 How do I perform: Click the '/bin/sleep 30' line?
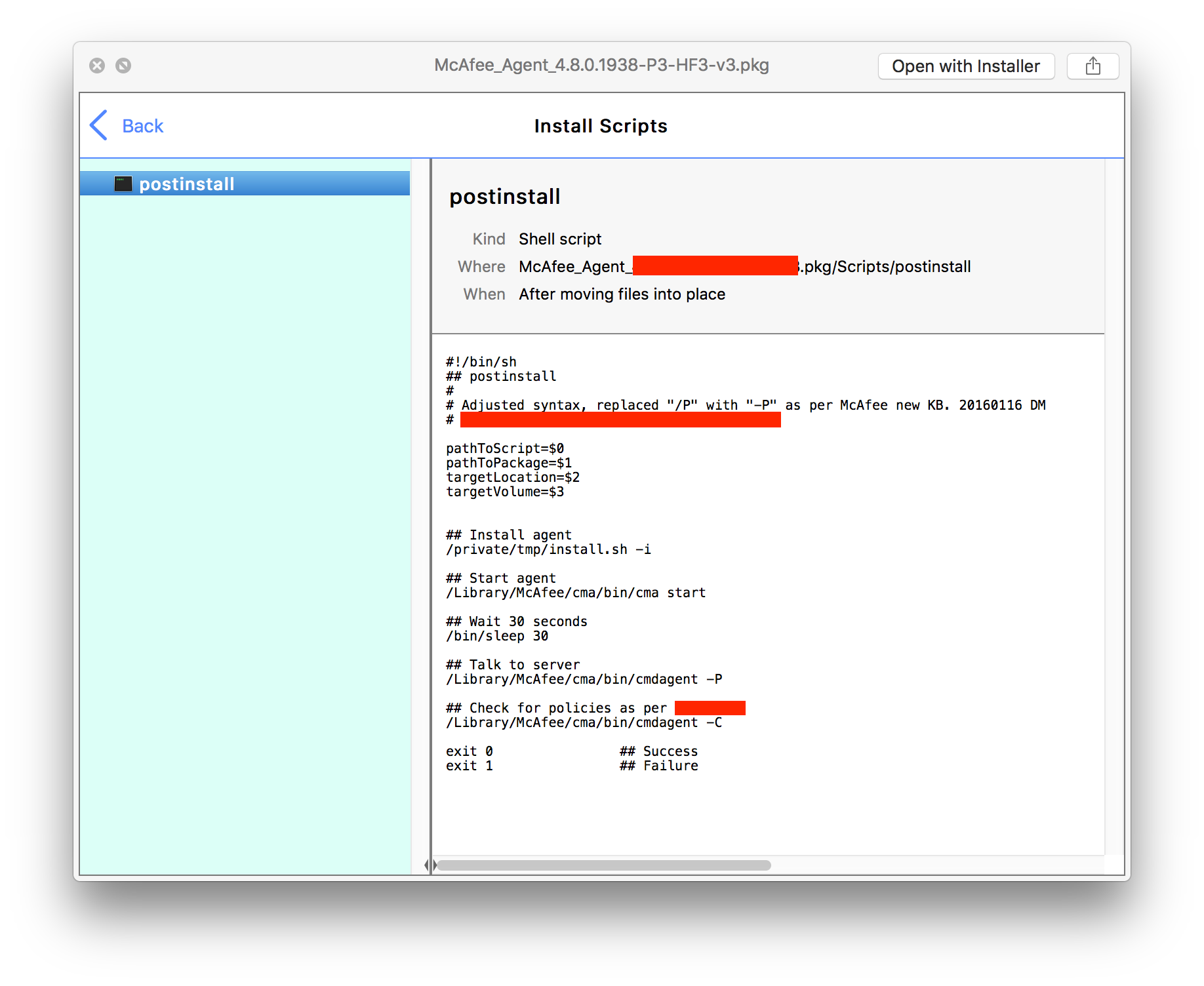tap(497, 636)
